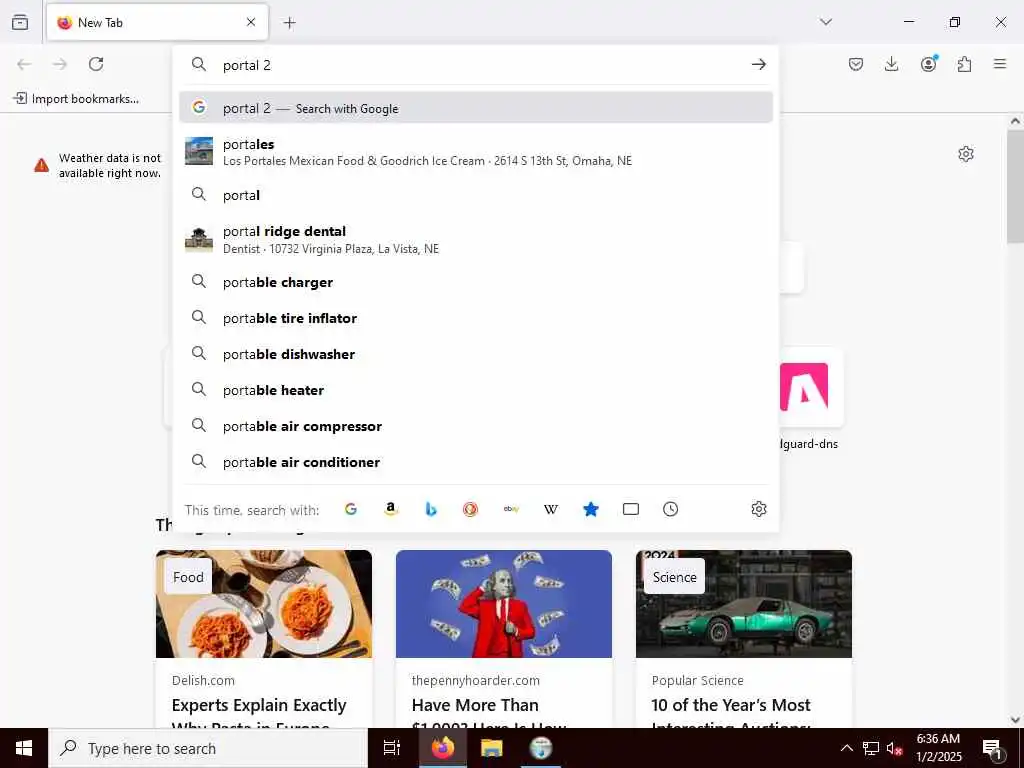Go back one page

coord(24,64)
